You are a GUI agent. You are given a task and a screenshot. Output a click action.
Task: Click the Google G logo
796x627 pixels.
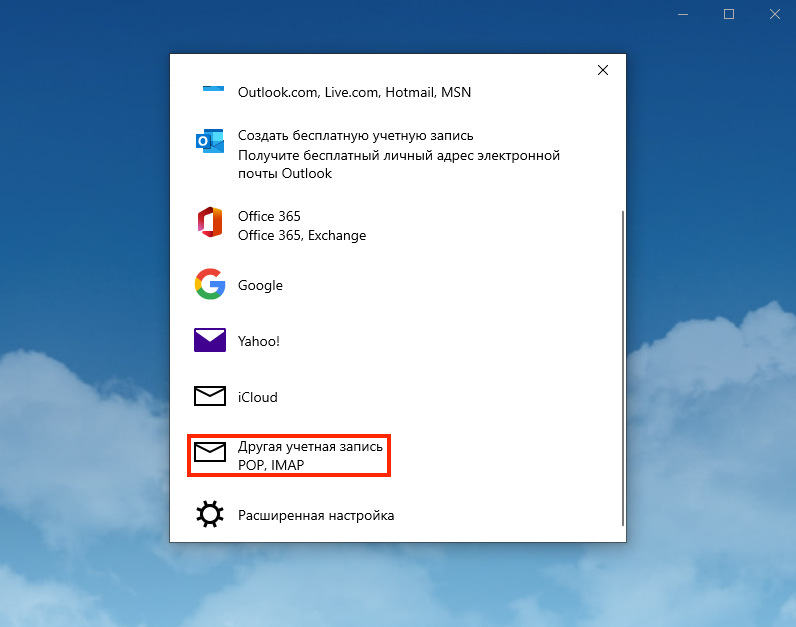click(210, 284)
